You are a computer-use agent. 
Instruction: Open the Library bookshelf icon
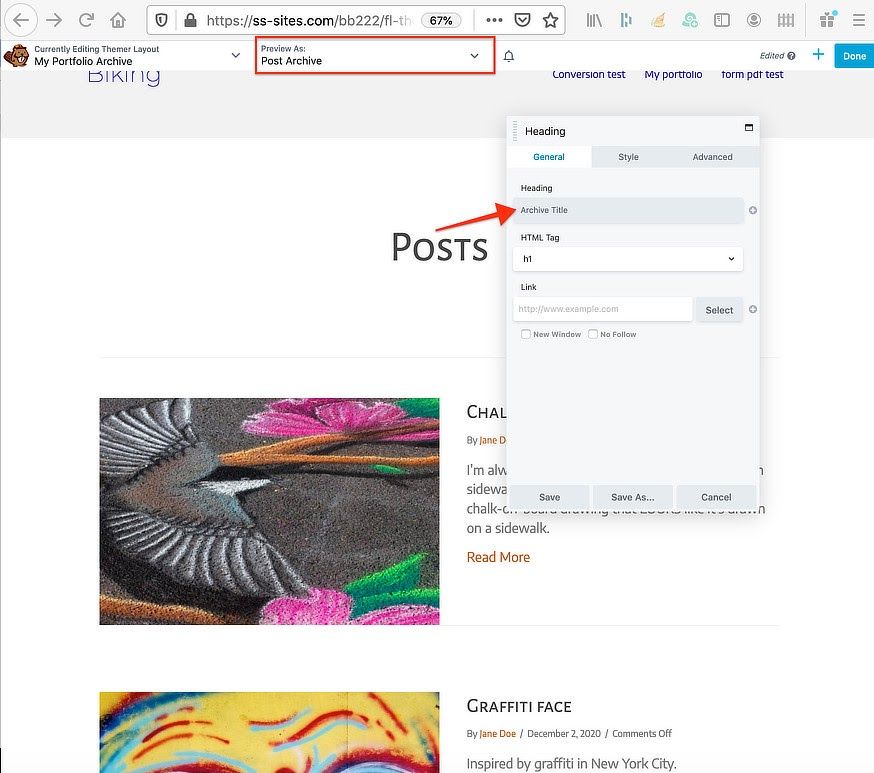point(595,20)
